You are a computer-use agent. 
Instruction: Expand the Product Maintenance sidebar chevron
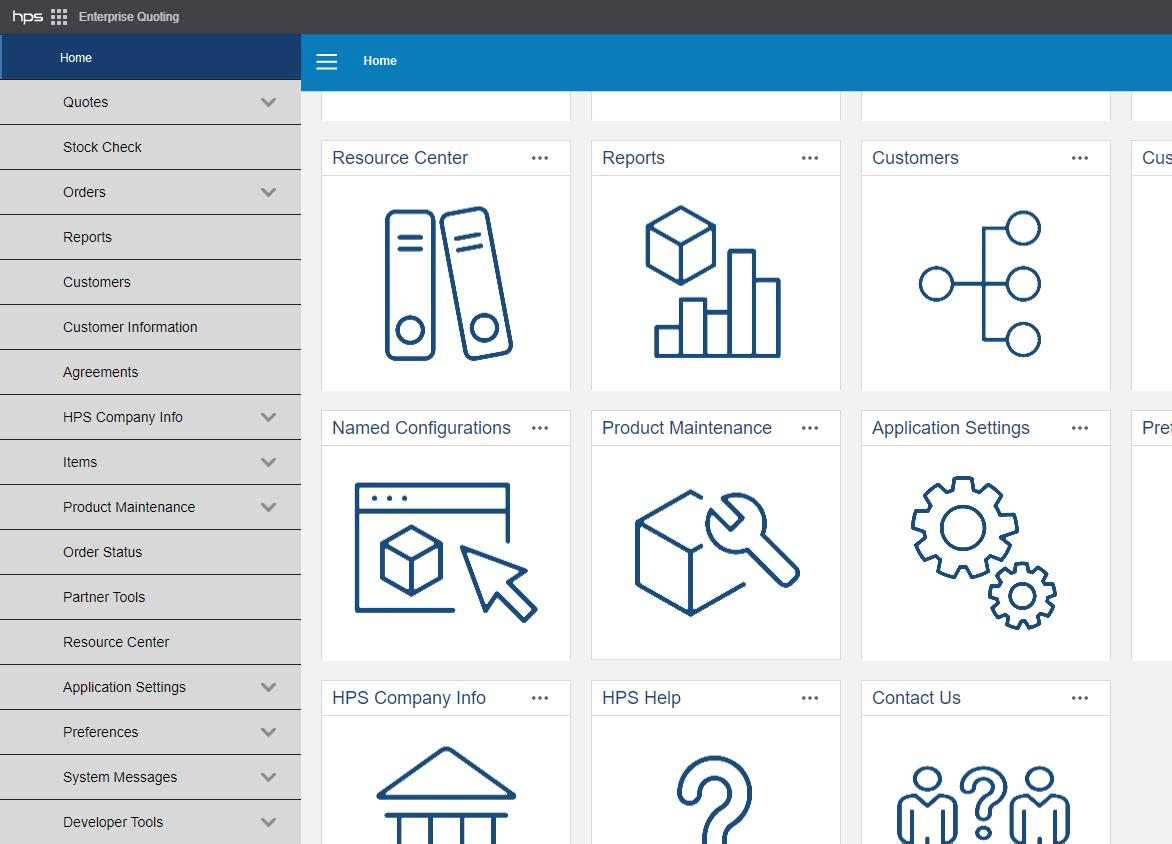(268, 507)
